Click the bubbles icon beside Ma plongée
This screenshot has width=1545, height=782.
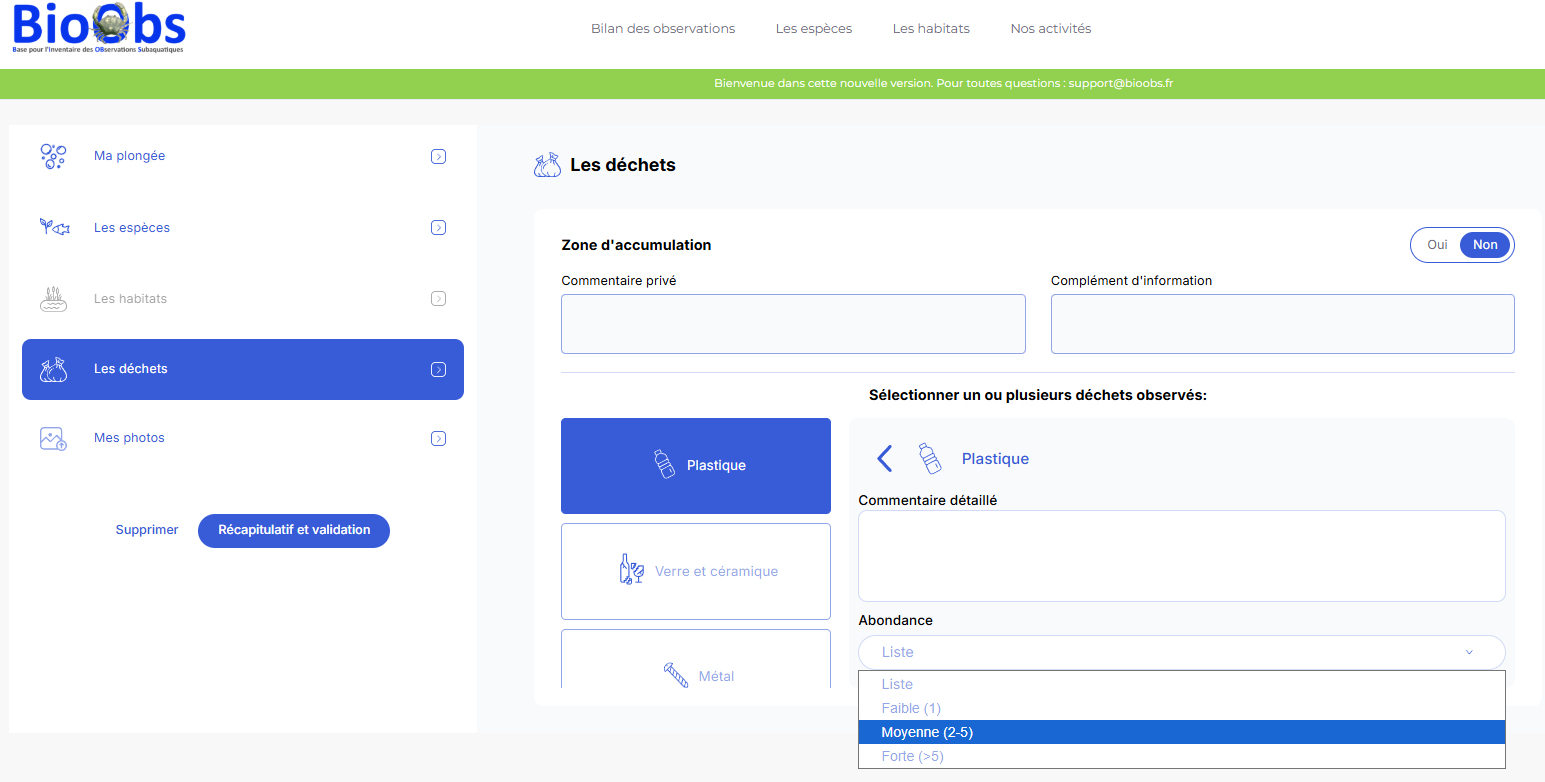[53, 156]
